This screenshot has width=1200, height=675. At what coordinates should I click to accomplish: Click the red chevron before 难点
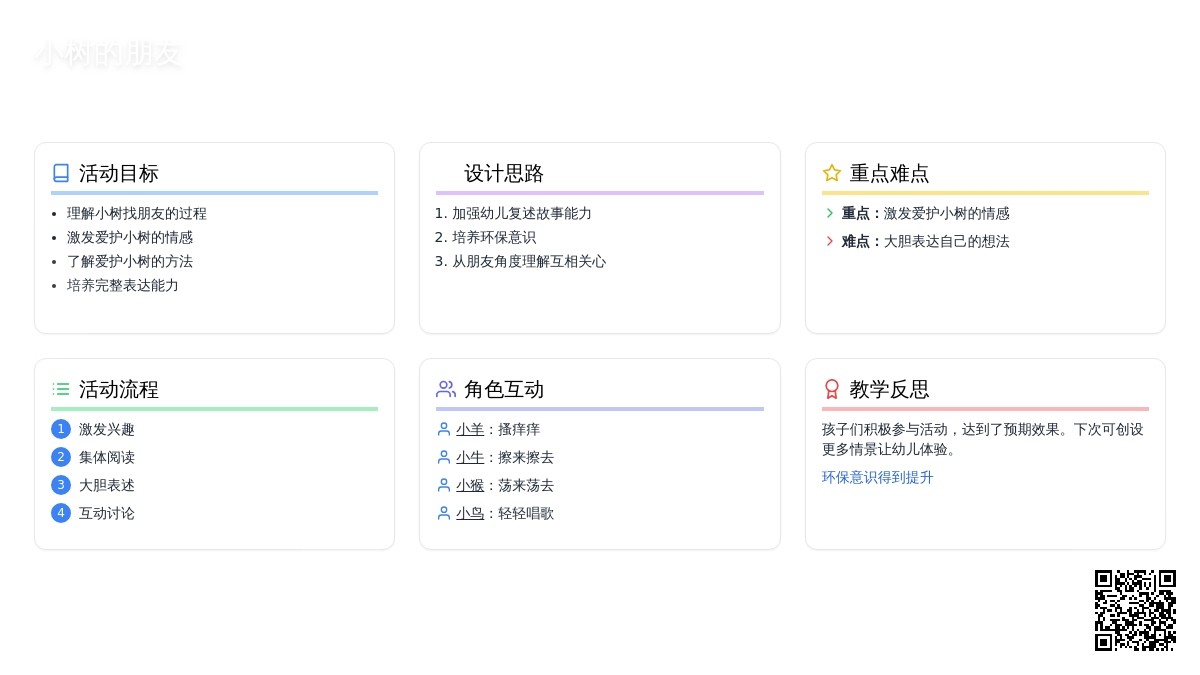click(x=829, y=241)
